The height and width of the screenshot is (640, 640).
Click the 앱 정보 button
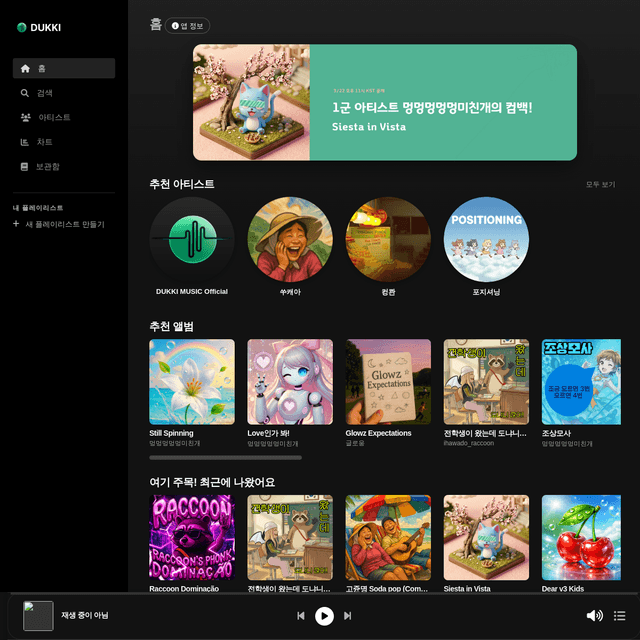pos(188,25)
